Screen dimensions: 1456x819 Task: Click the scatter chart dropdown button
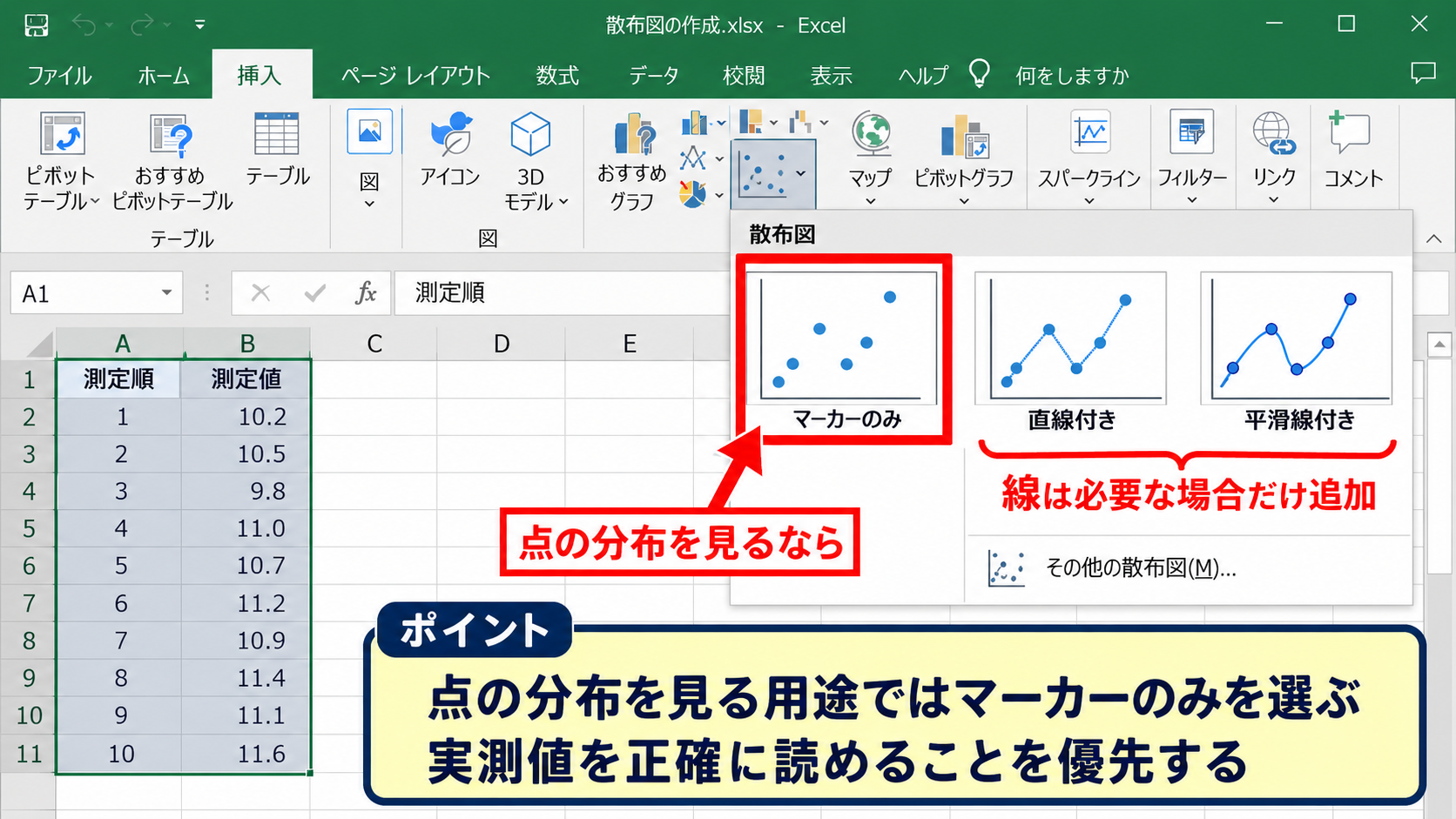coord(773,174)
